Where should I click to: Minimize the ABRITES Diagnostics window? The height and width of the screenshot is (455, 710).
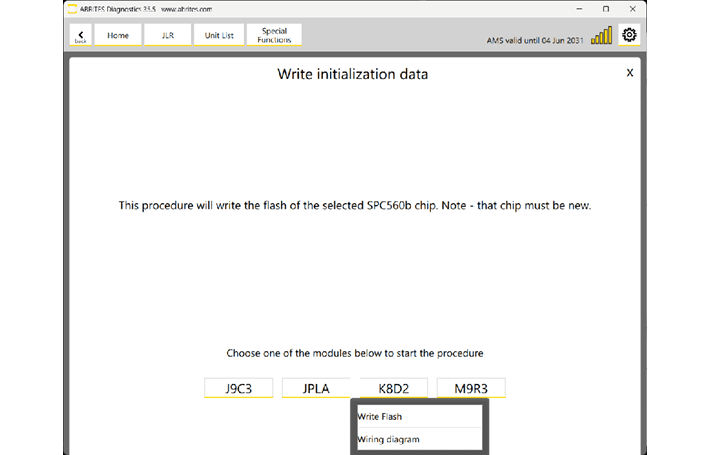pos(579,9)
